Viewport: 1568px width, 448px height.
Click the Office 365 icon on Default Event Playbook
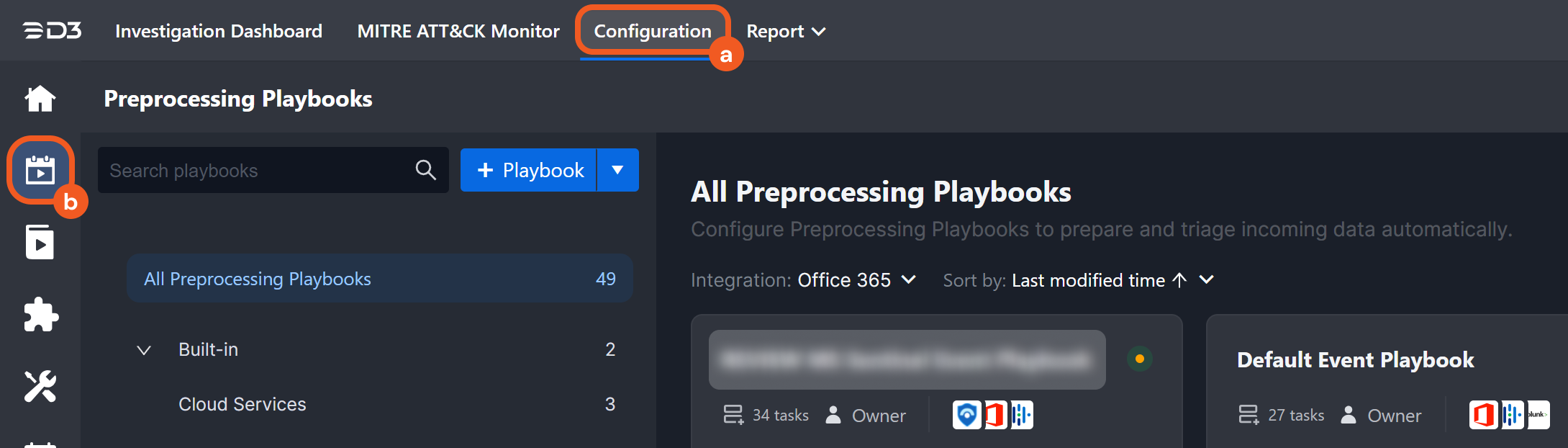1483,415
